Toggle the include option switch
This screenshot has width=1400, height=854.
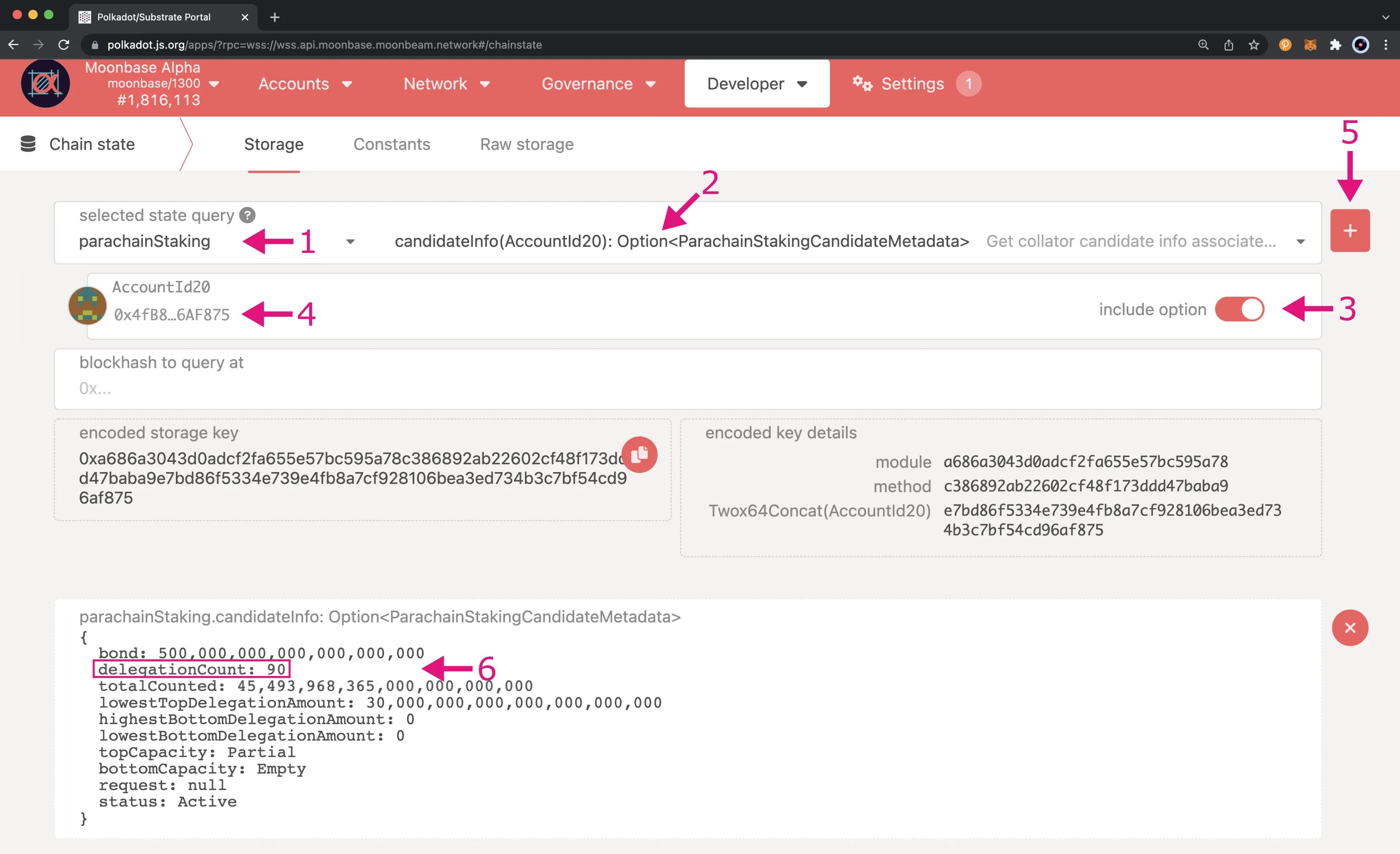pos(1239,309)
